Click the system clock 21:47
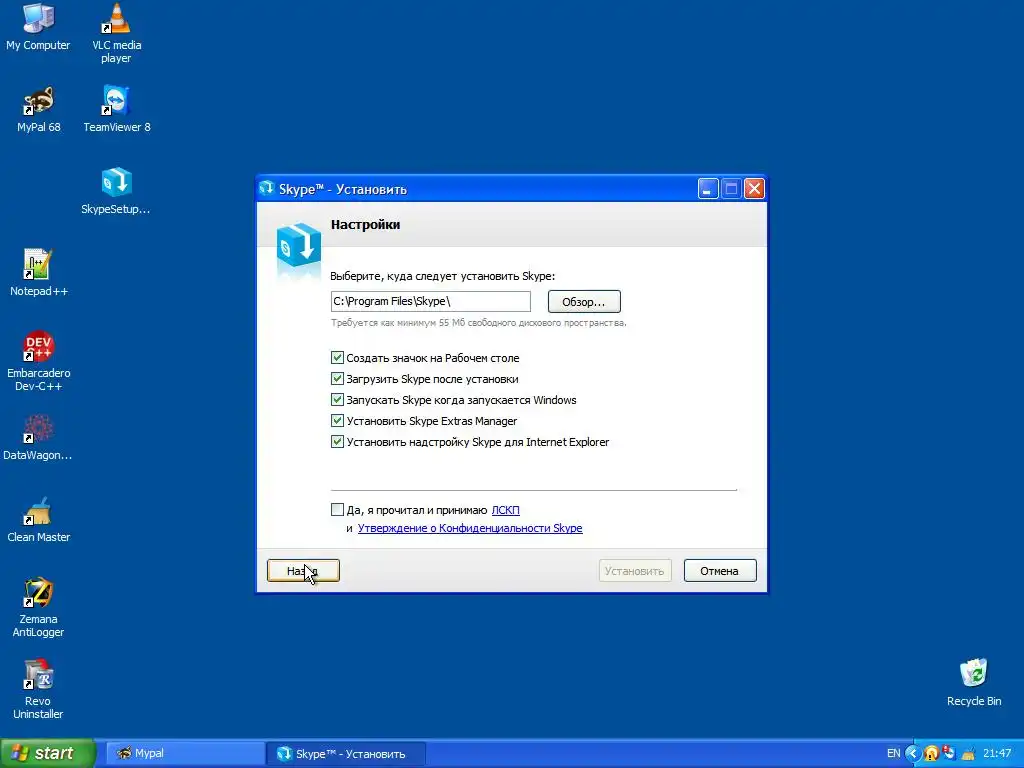This screenshot has width=1024, height=768. [x=997, y=753]
